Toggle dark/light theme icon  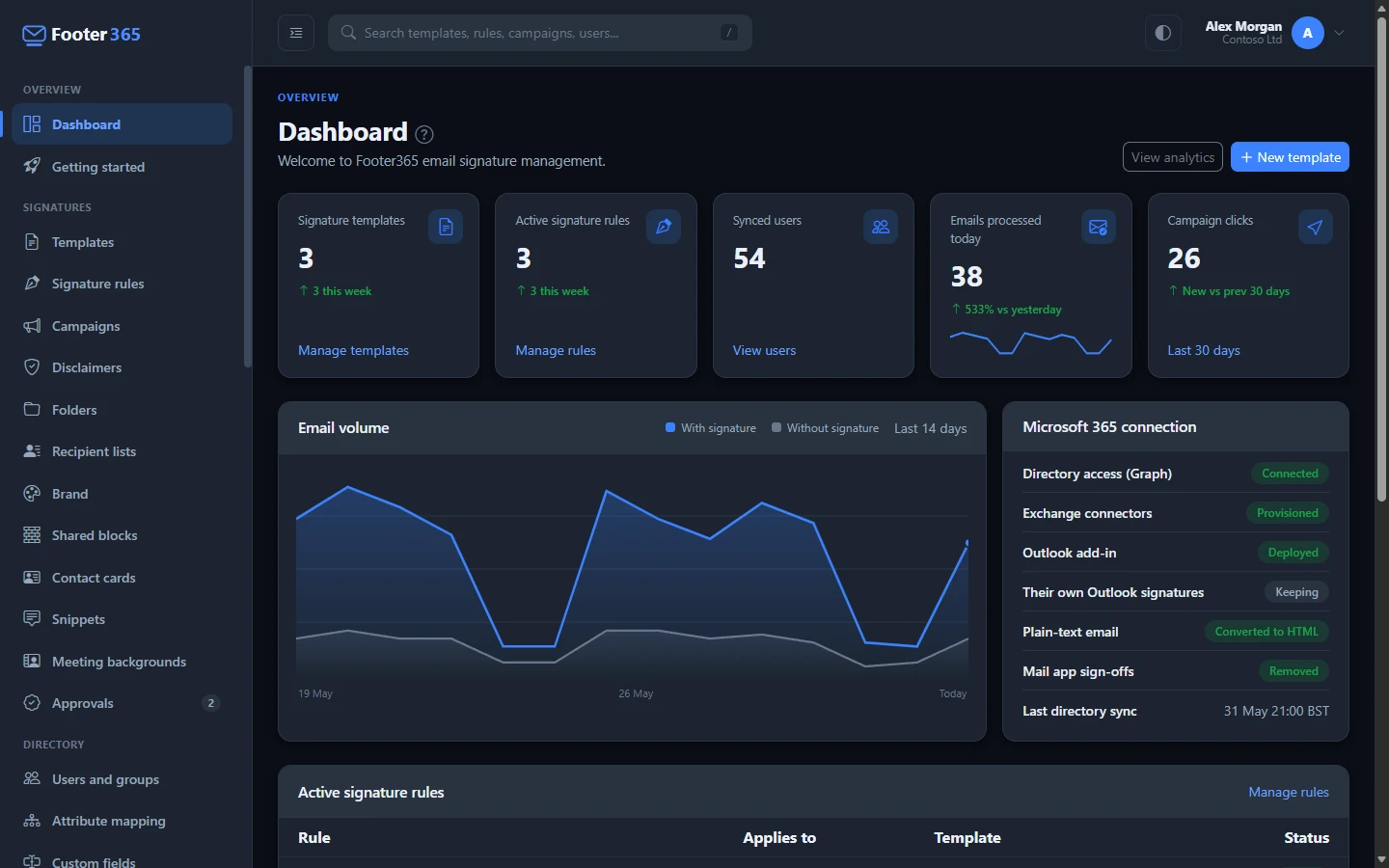click(1163, 33)
